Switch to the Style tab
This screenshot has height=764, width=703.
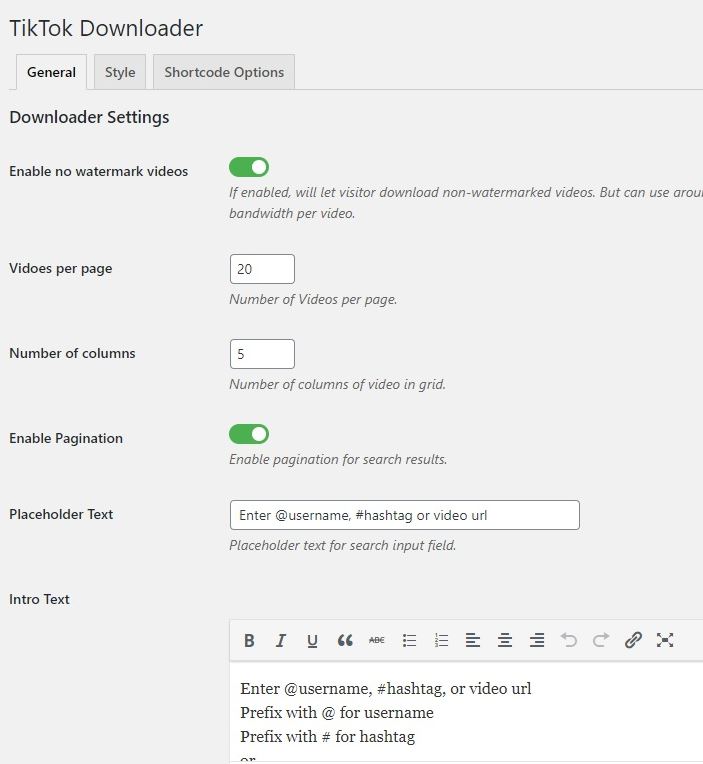tap(120, 72)
